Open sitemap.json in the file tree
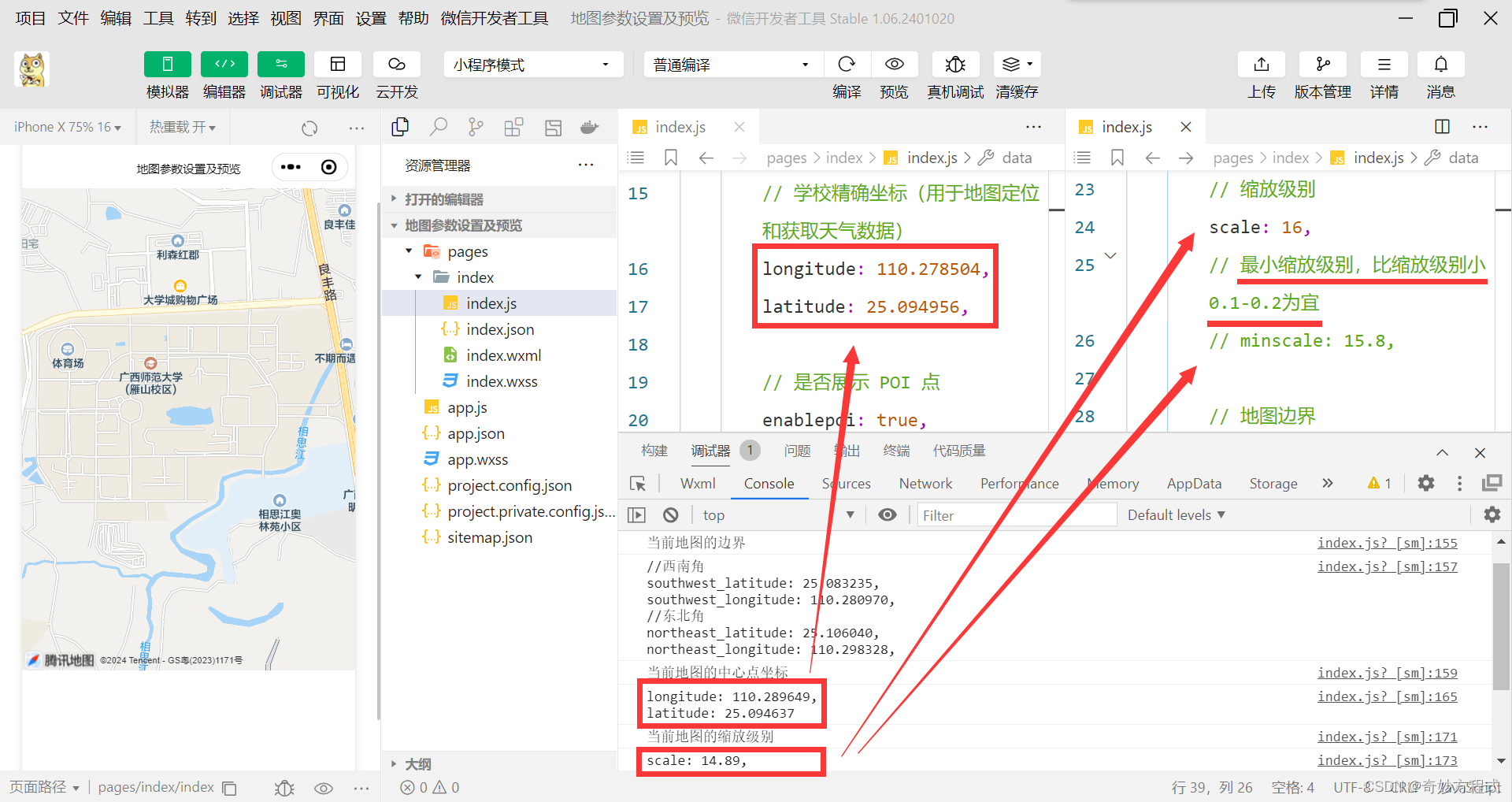Image resolution: width=1512 pixels, height=802 pixels. (x=490, y=537)
